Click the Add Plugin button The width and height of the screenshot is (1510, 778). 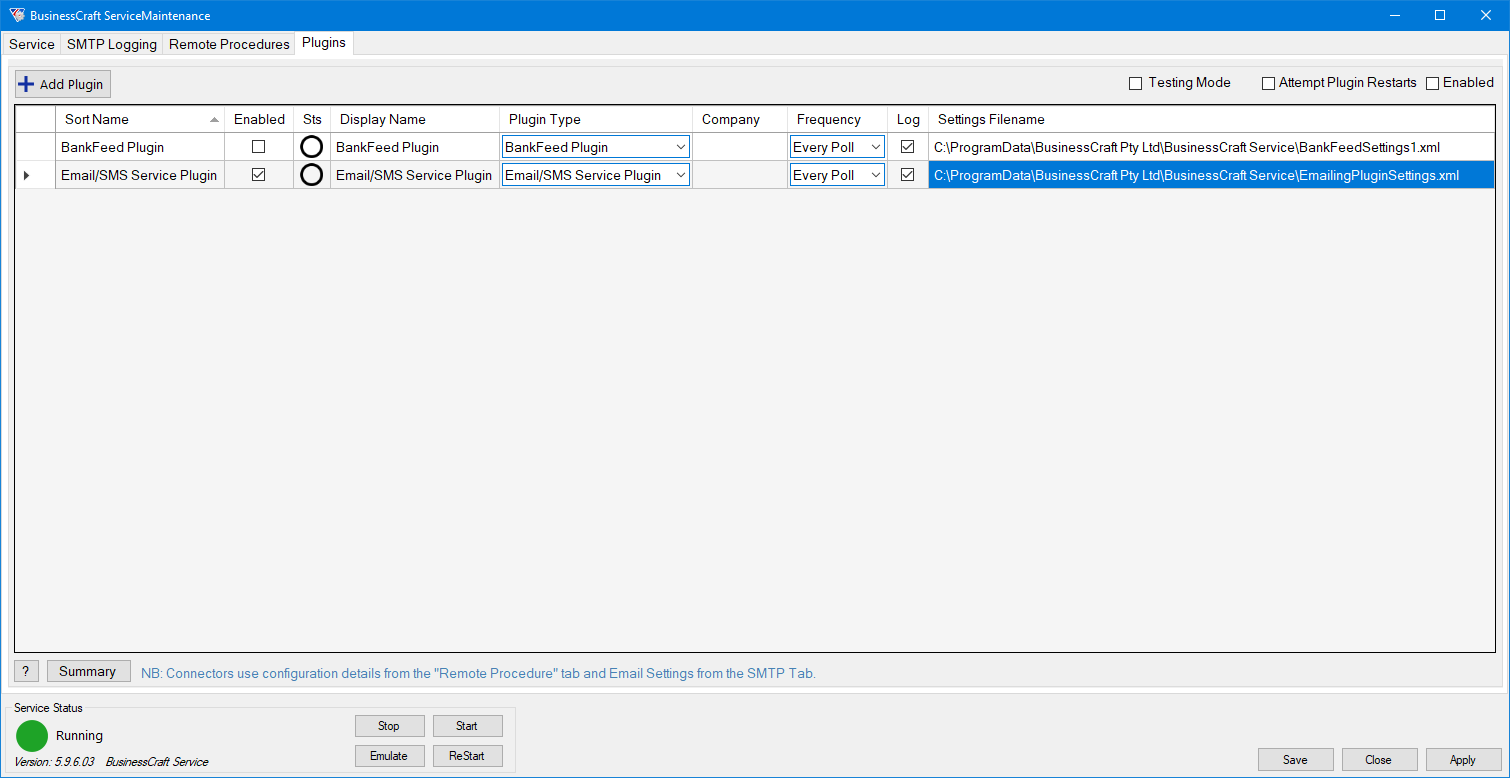pyautogui.click(x=62, y=84)
